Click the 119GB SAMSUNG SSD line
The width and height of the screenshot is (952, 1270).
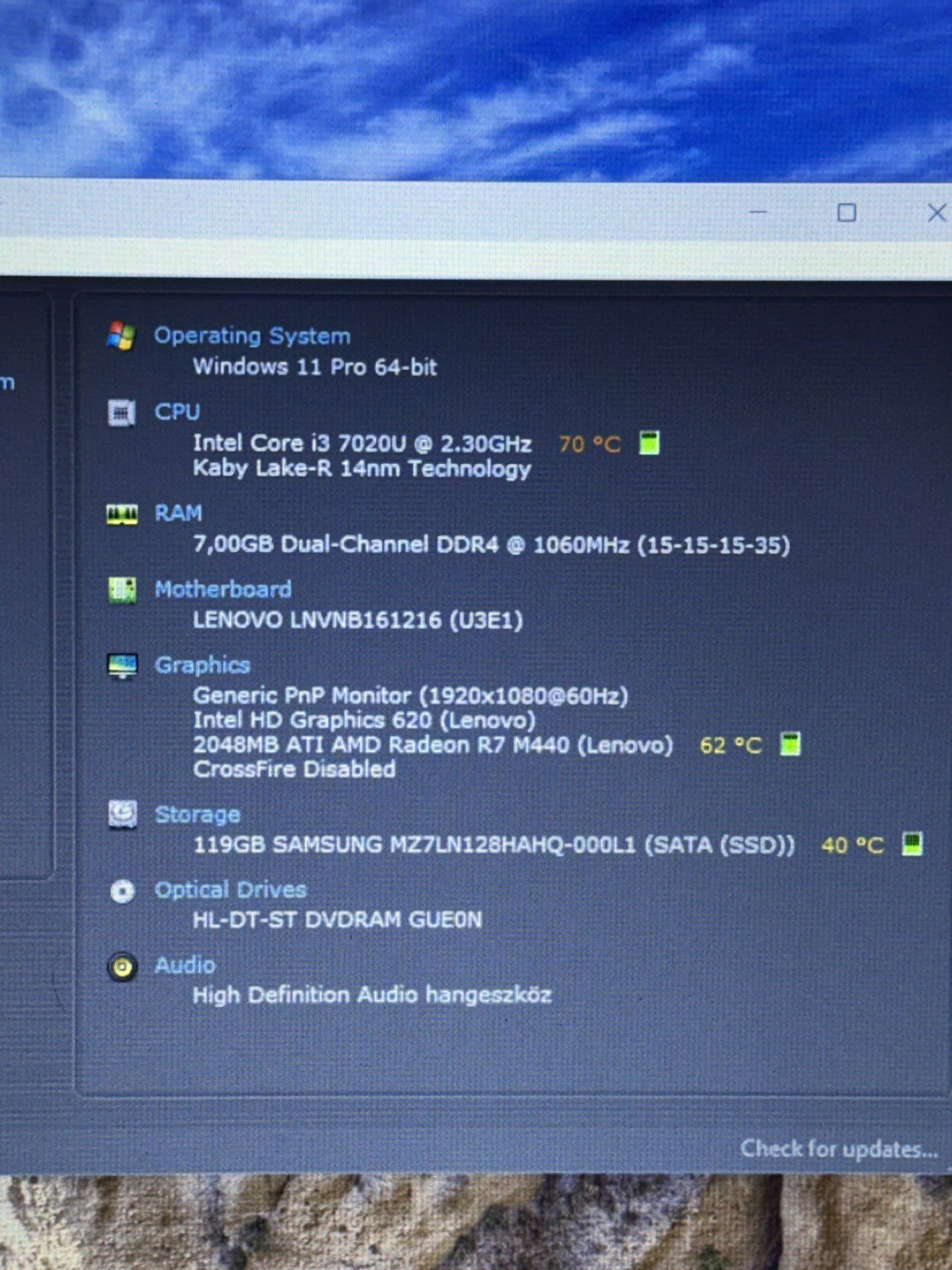click(494, 845)
